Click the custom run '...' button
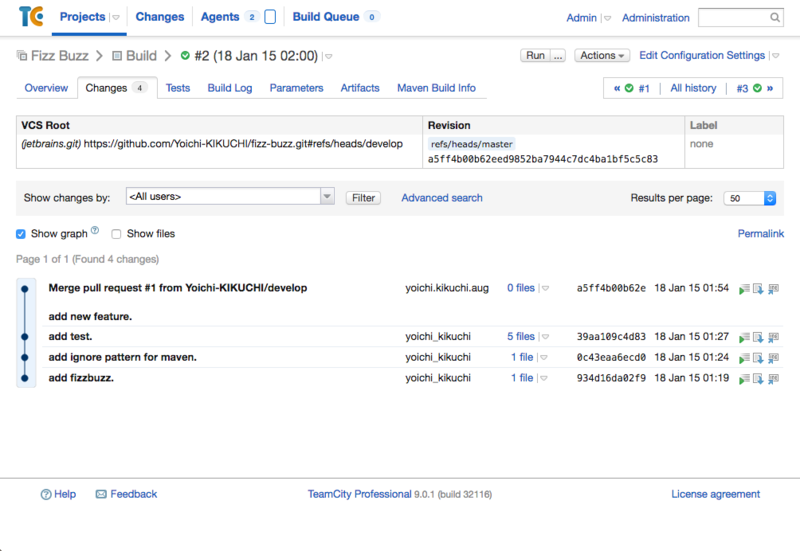This screenshot has width=800, height=551. [558, 55]
